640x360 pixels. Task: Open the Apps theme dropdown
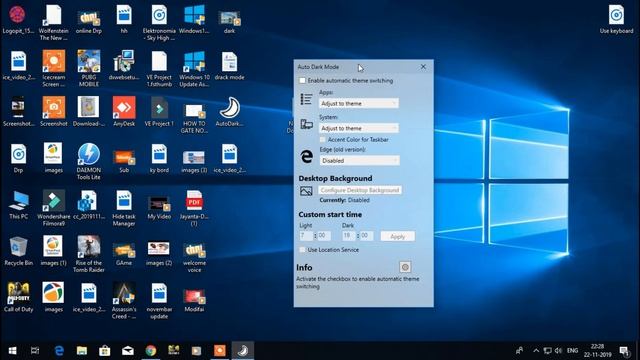(359, 103)
